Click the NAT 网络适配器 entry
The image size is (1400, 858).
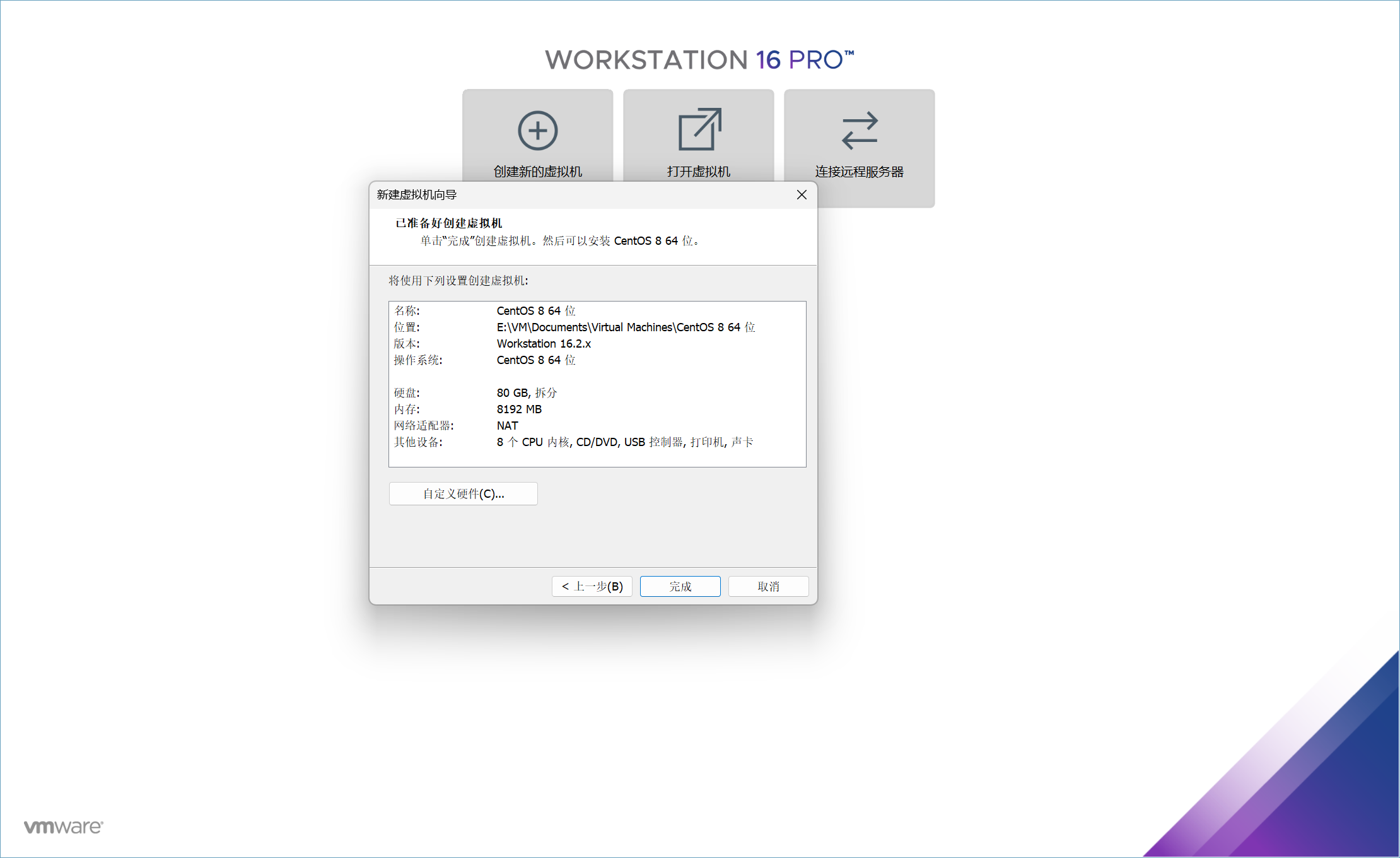pos(506,425)
